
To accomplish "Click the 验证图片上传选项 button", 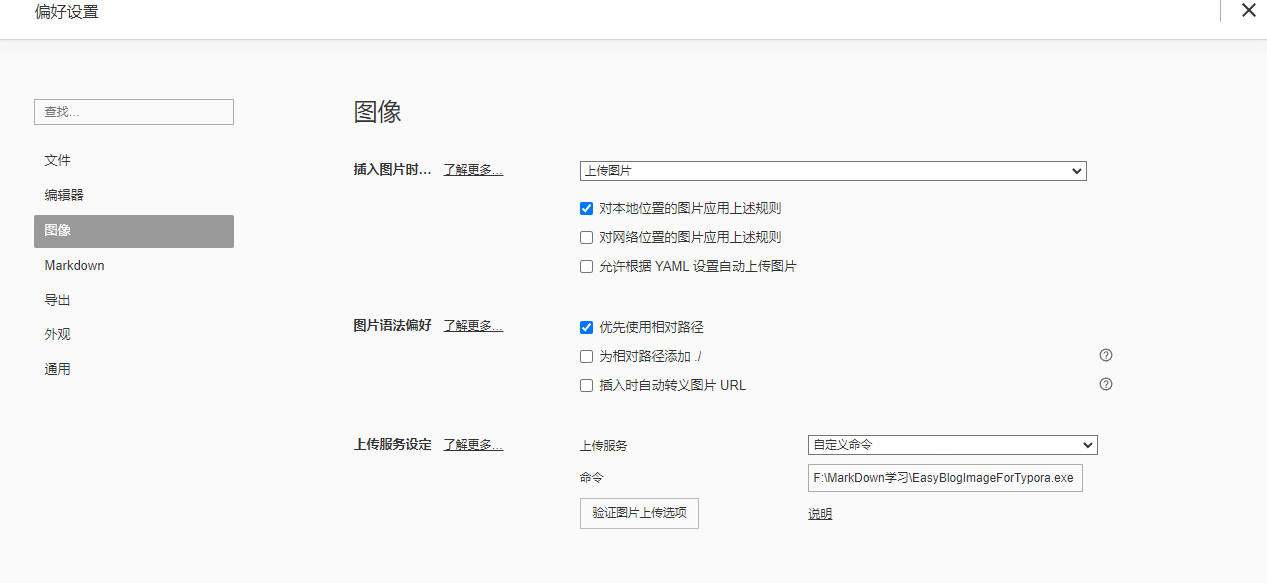I will coord(639,513).
